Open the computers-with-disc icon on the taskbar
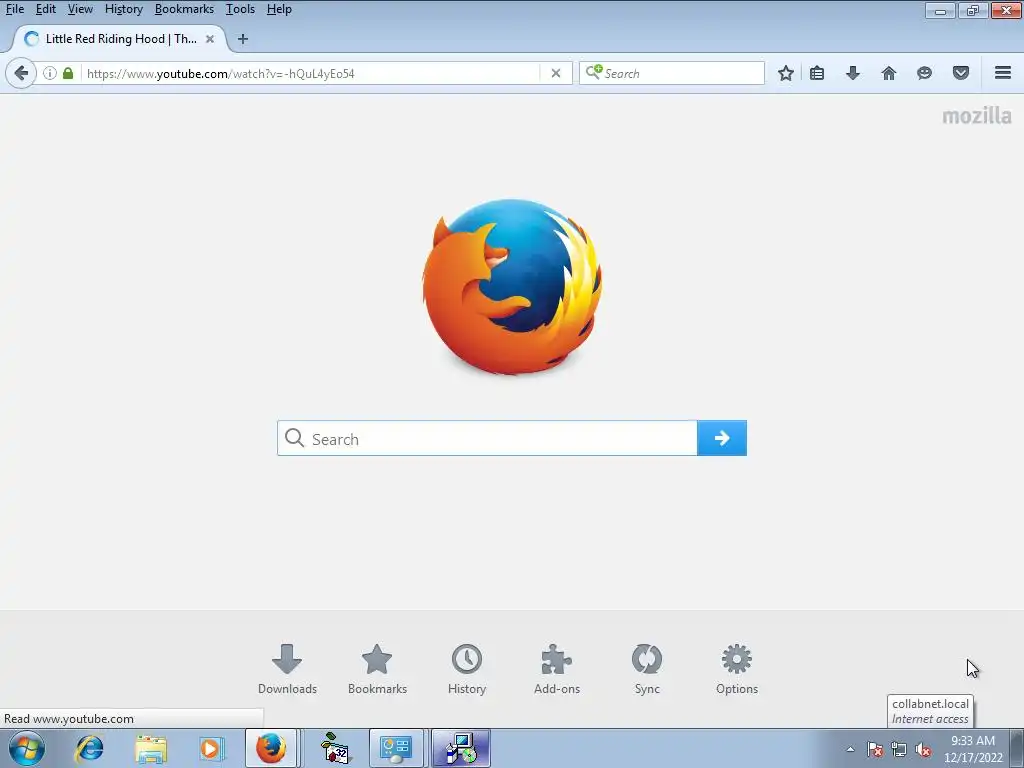Screen dimensions: 1024x768 coord(461,748)
